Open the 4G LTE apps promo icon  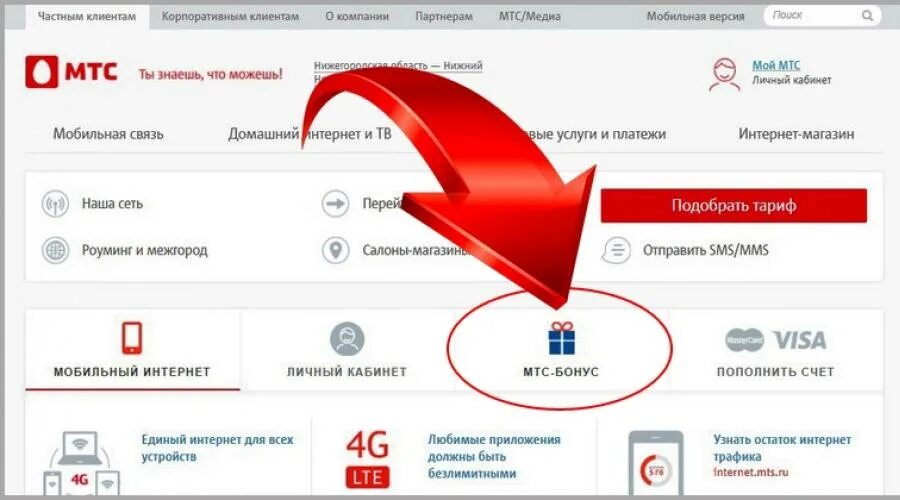[x=367, y=459]
